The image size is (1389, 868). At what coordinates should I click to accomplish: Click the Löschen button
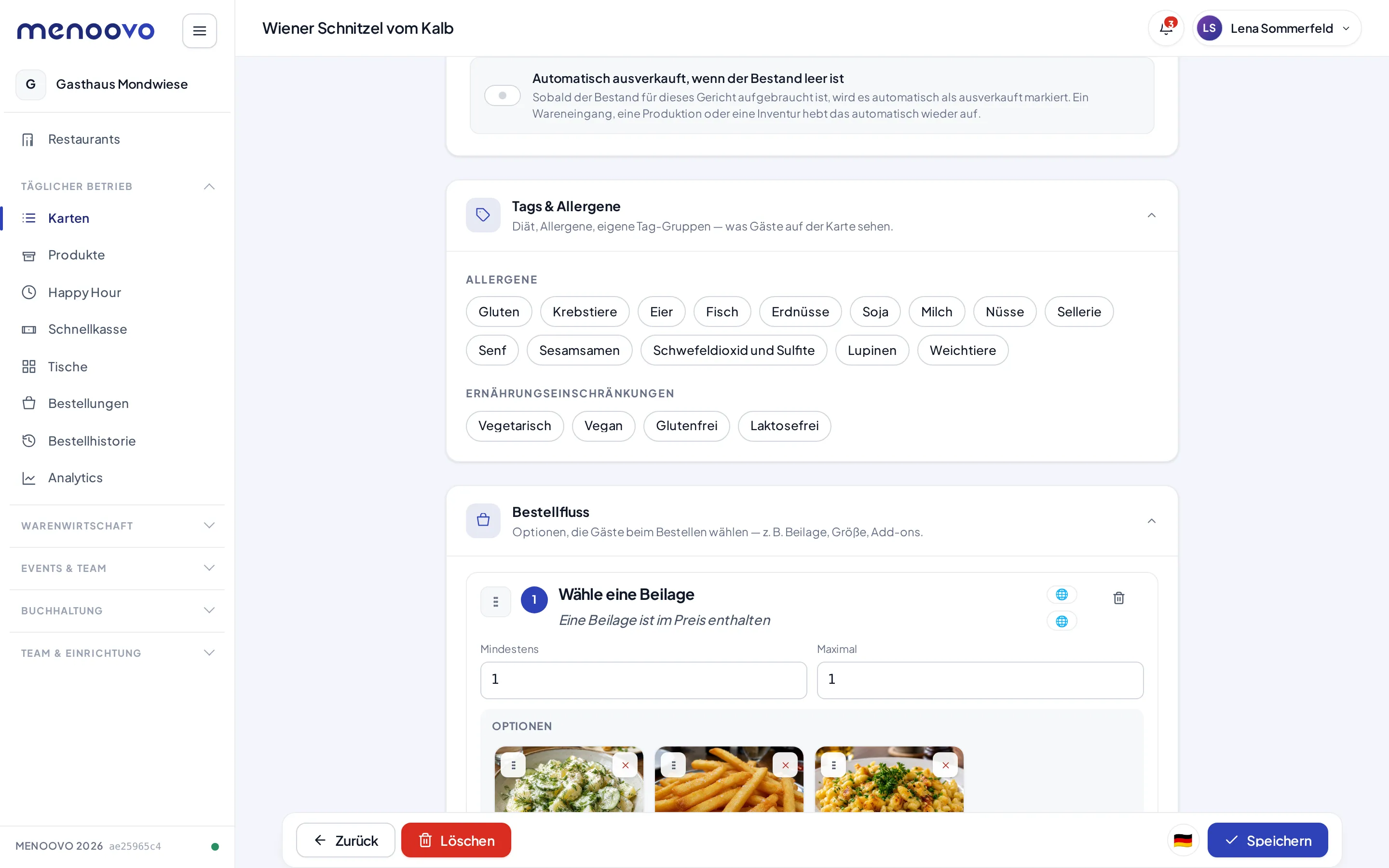(456, 841)
